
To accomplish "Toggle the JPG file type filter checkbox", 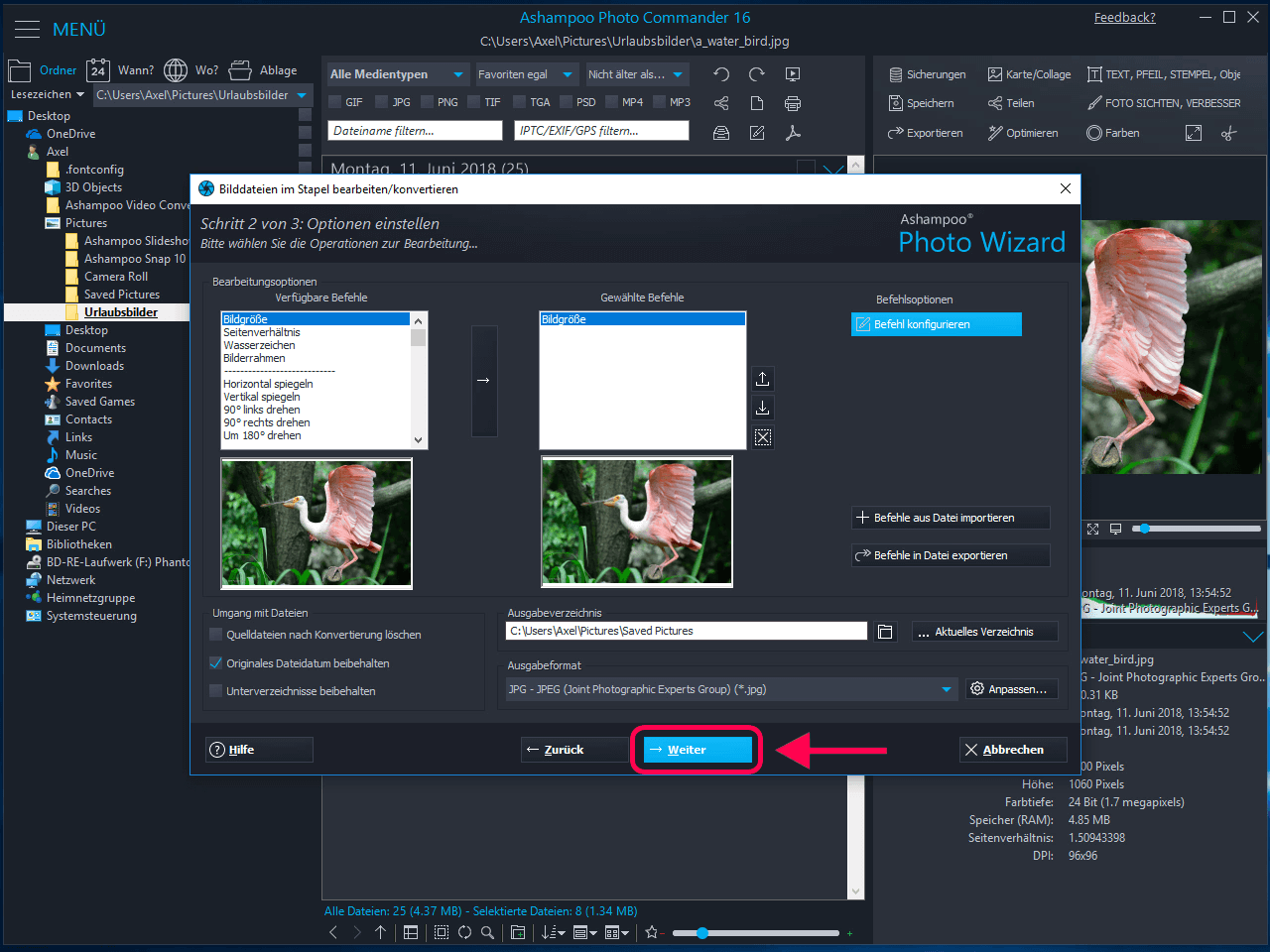I will pos(381,102).
